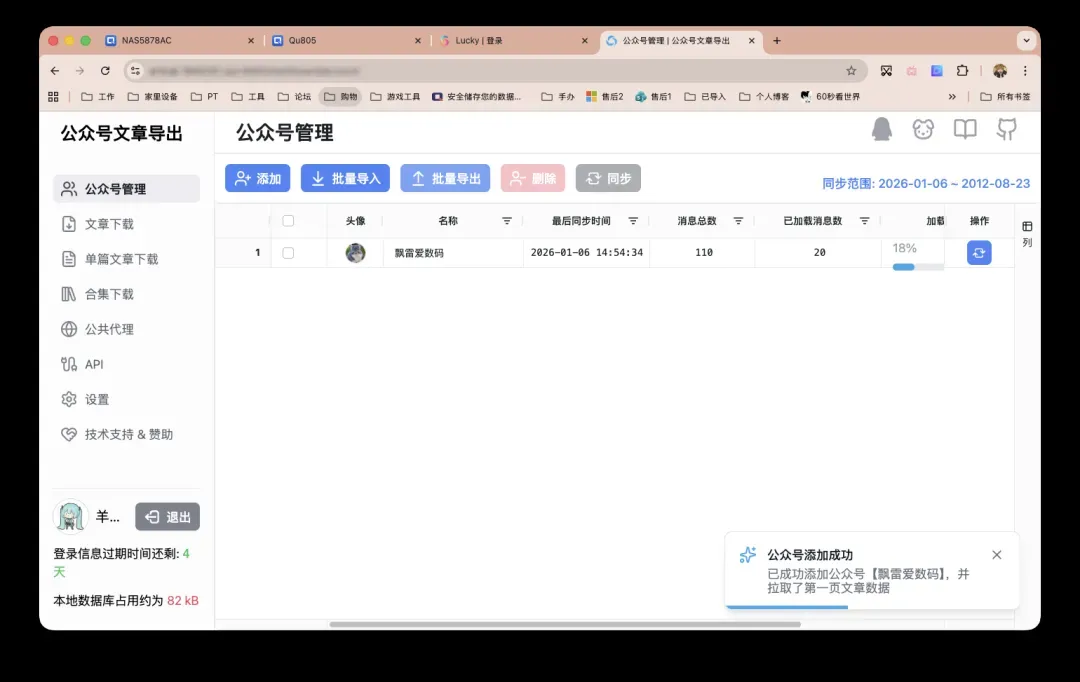Open the 消息总数 column filter menu
1080x682 pixels.
click(x=738, y=221)
